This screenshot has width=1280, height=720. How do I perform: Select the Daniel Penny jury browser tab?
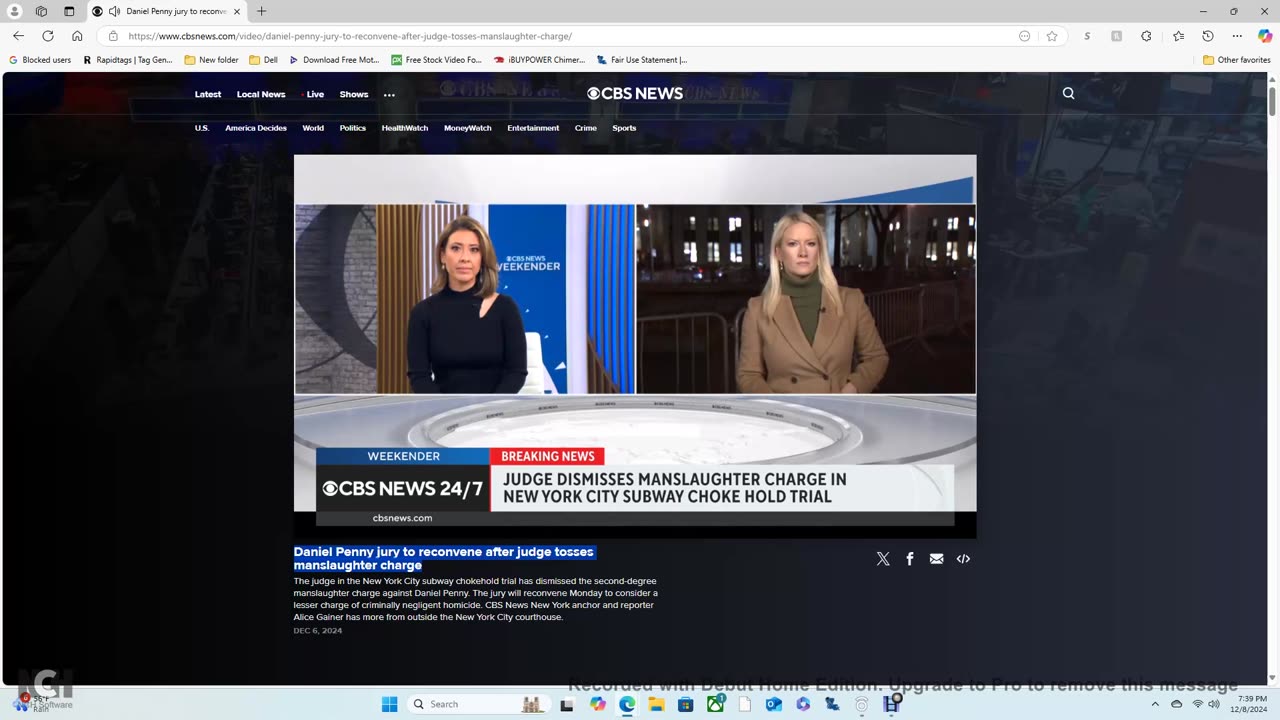tap(165, 11)
